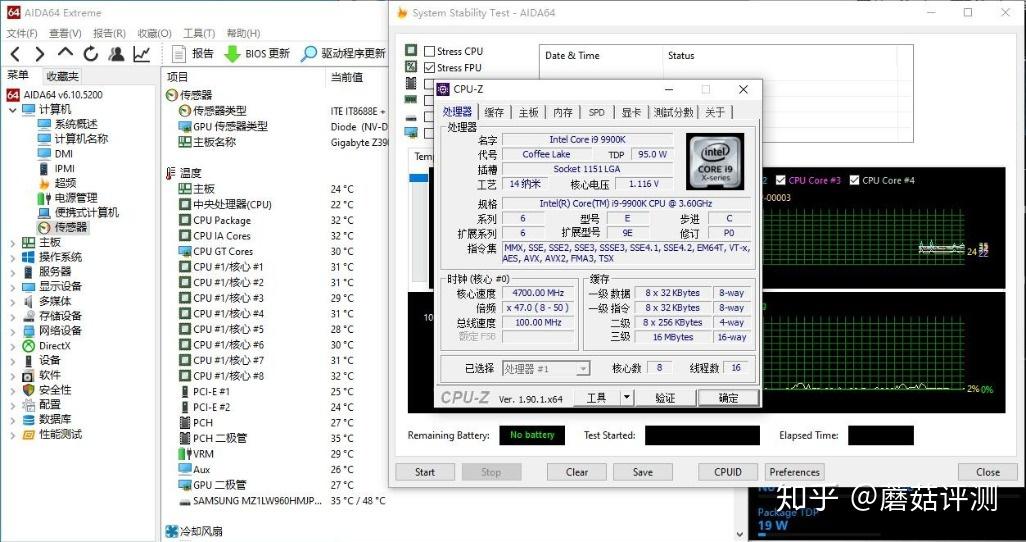Select 计算机名称 in the tree
The width and height of the screenshot is (1026, 542).
[81, 139]
